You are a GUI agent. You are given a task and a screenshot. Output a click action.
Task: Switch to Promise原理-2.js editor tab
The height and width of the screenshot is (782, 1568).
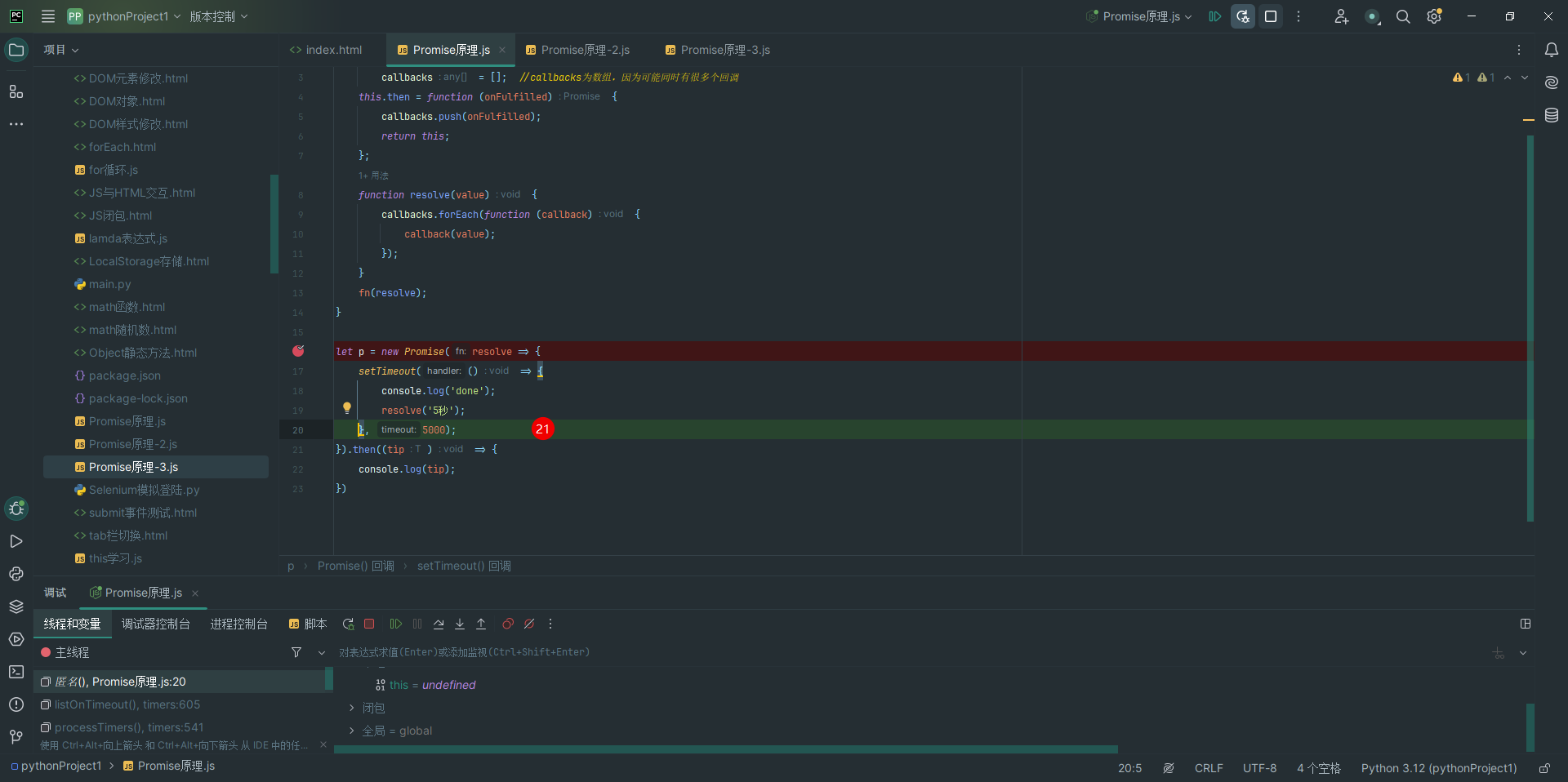[577, 50]
